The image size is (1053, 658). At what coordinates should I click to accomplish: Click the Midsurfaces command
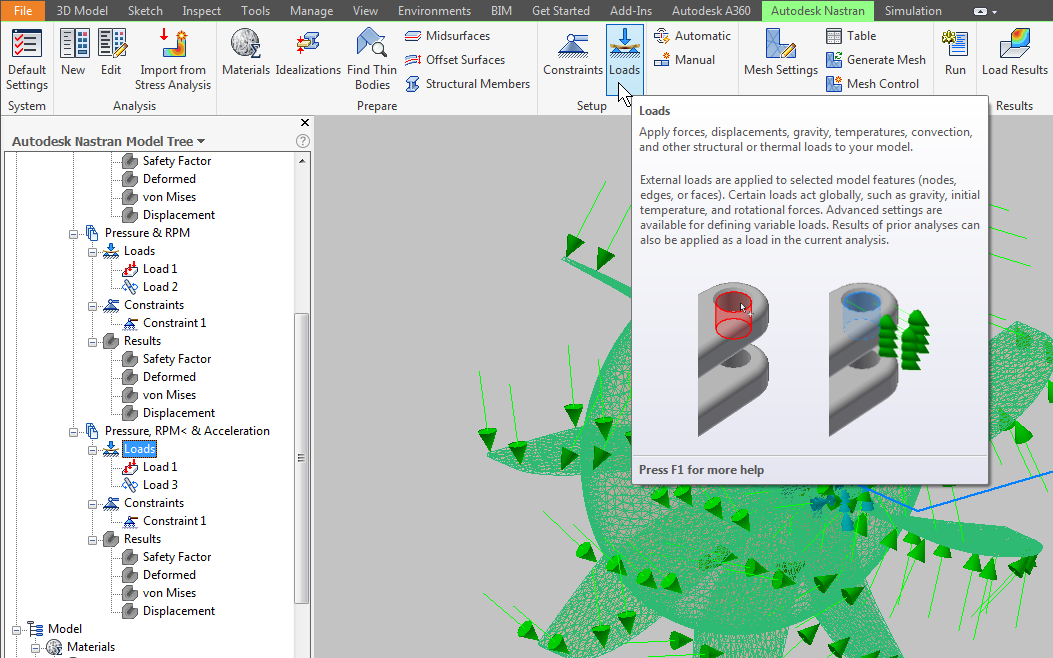click(x=447, y=36)
